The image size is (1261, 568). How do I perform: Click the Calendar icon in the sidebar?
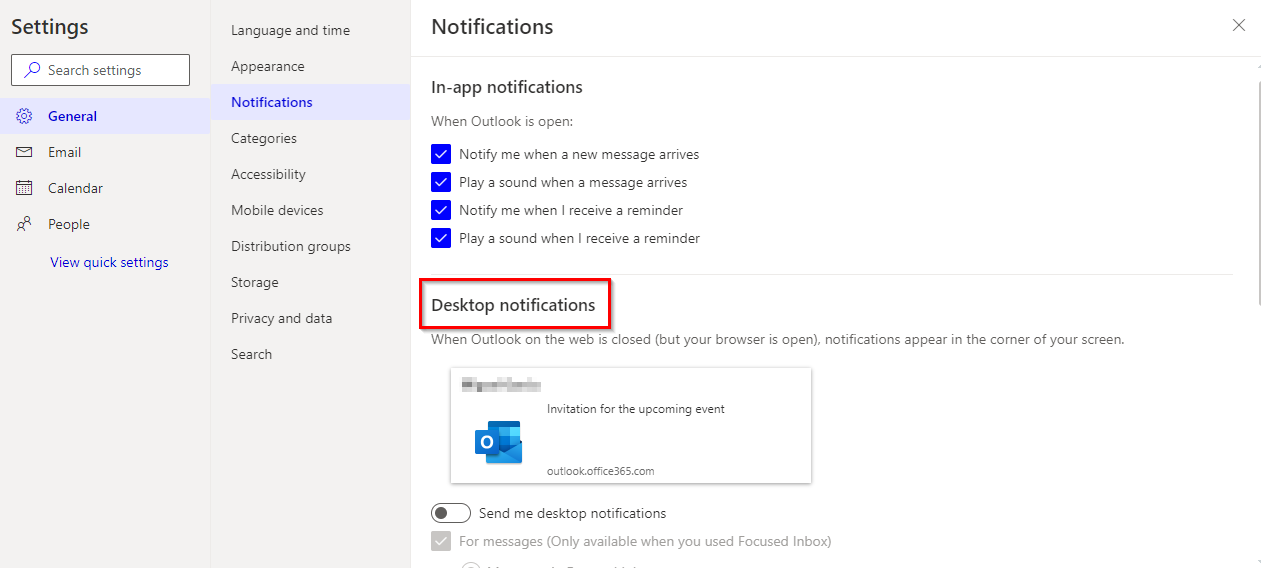pyautogui.click(x=25, y=188)
